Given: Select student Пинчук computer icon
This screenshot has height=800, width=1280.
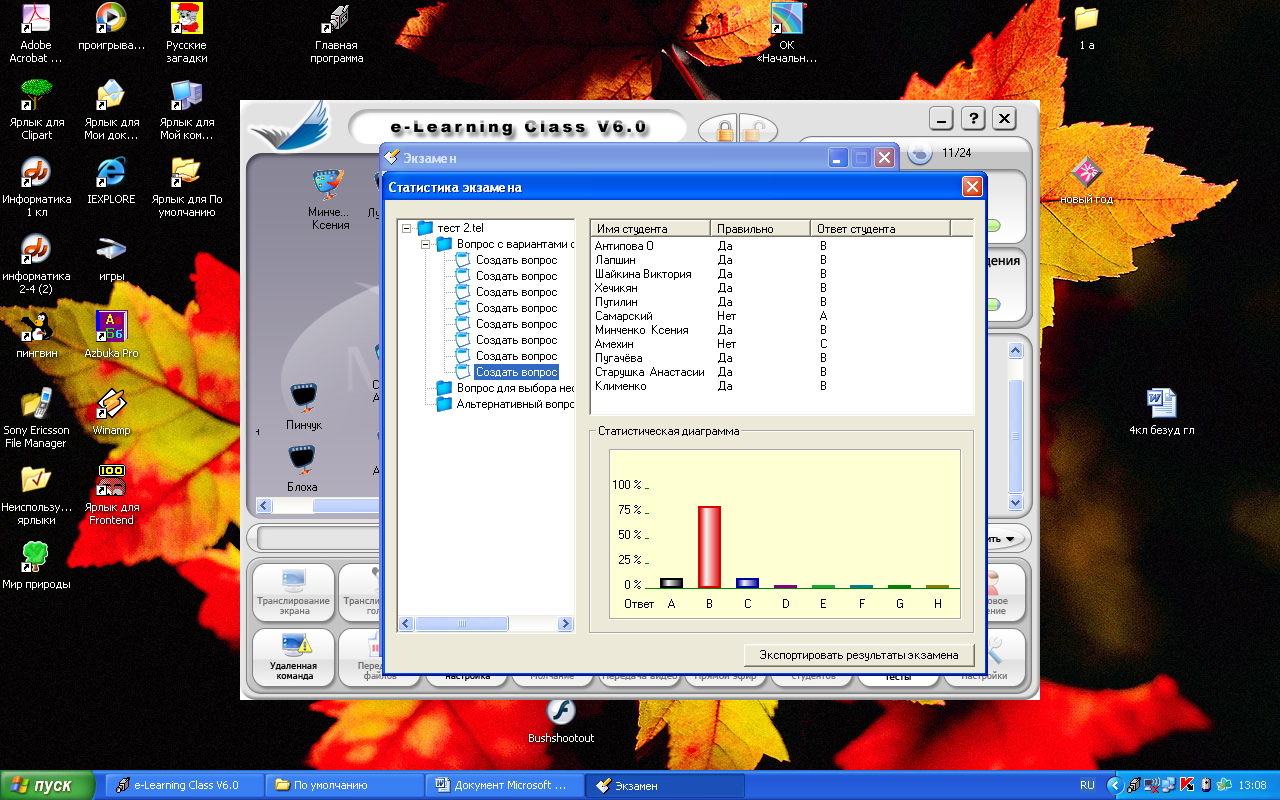Looking at the screenshot, I should [304, 405].
